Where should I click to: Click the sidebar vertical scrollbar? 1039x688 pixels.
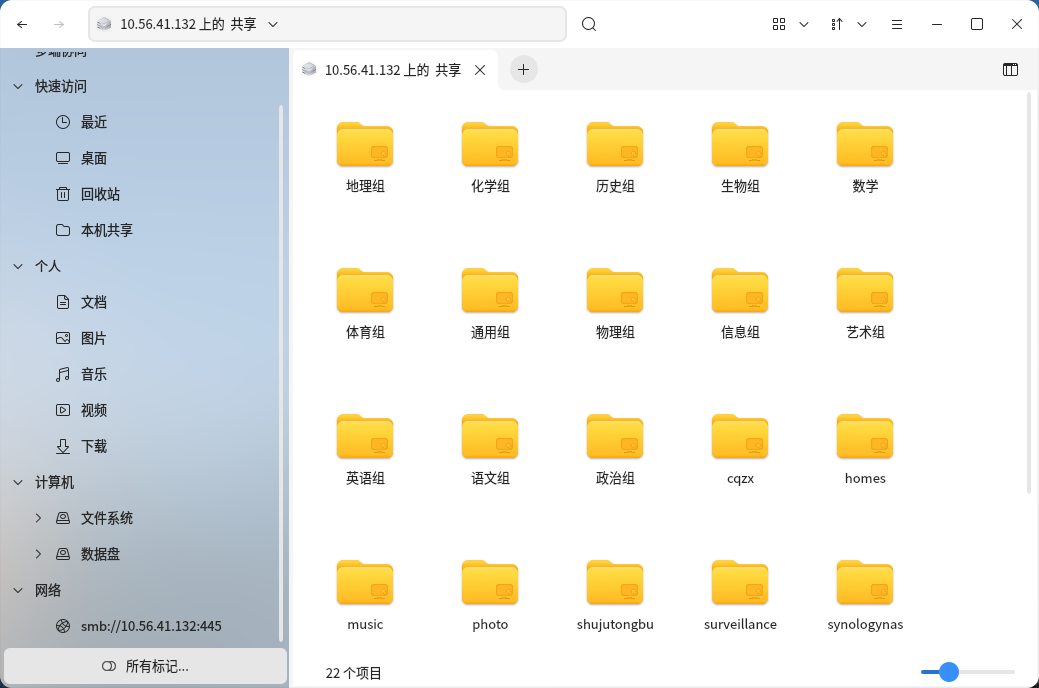282,374
